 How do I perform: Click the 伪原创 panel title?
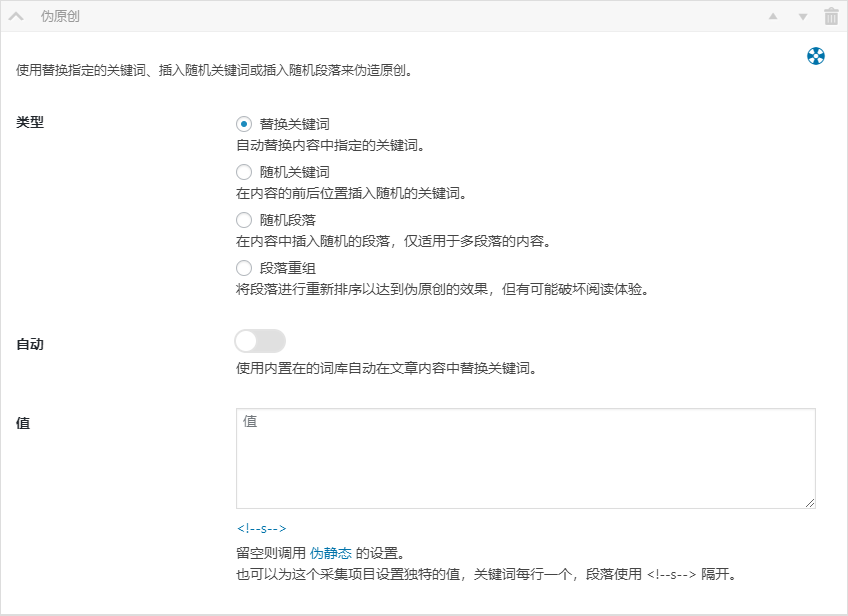tap(60, 16)
